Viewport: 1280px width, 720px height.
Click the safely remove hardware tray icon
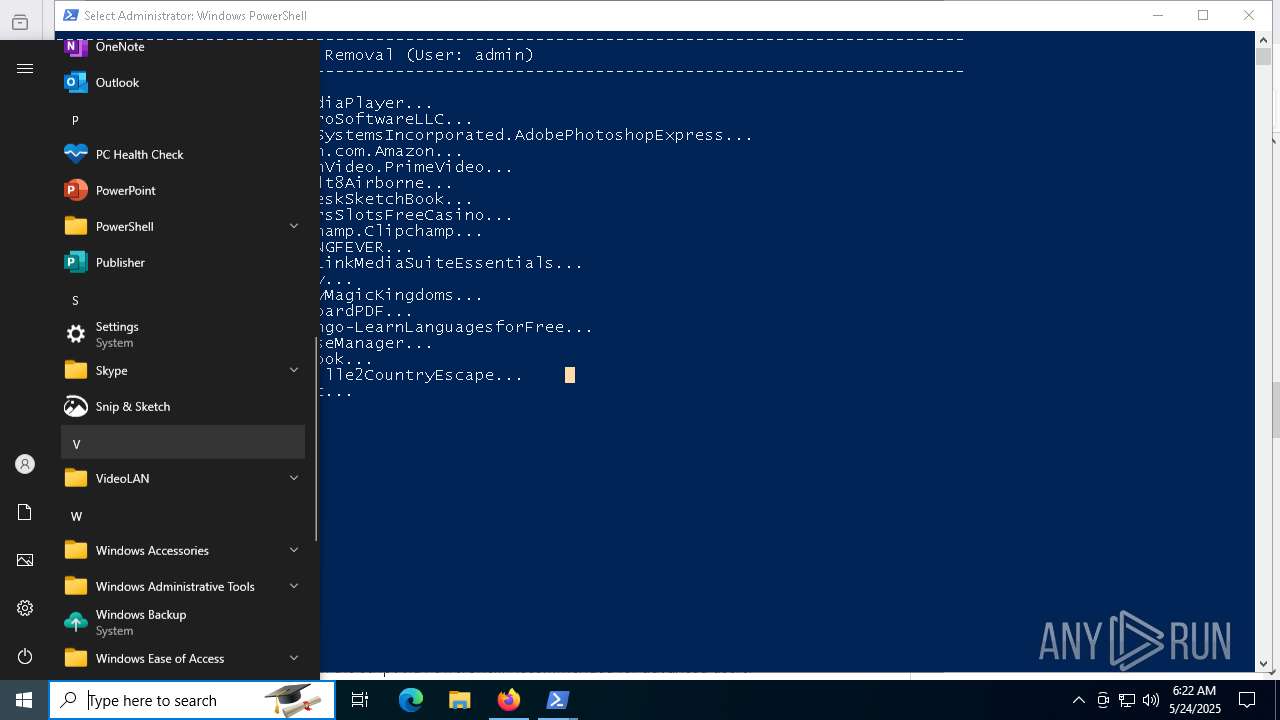point(1103,700)
